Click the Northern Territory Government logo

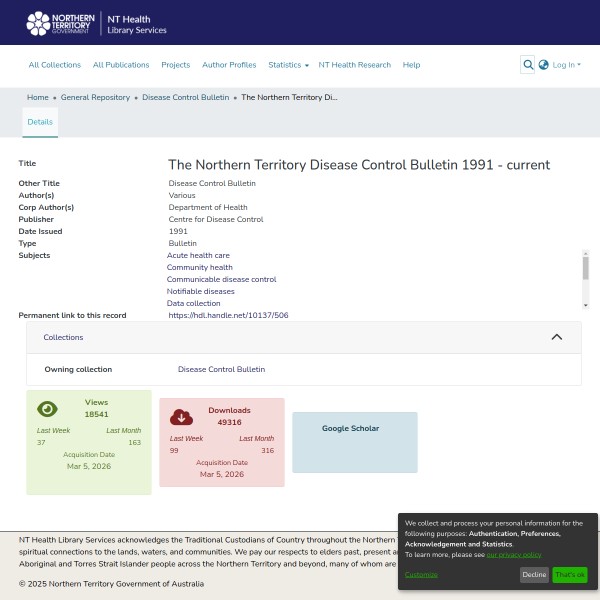pos(62,23)
